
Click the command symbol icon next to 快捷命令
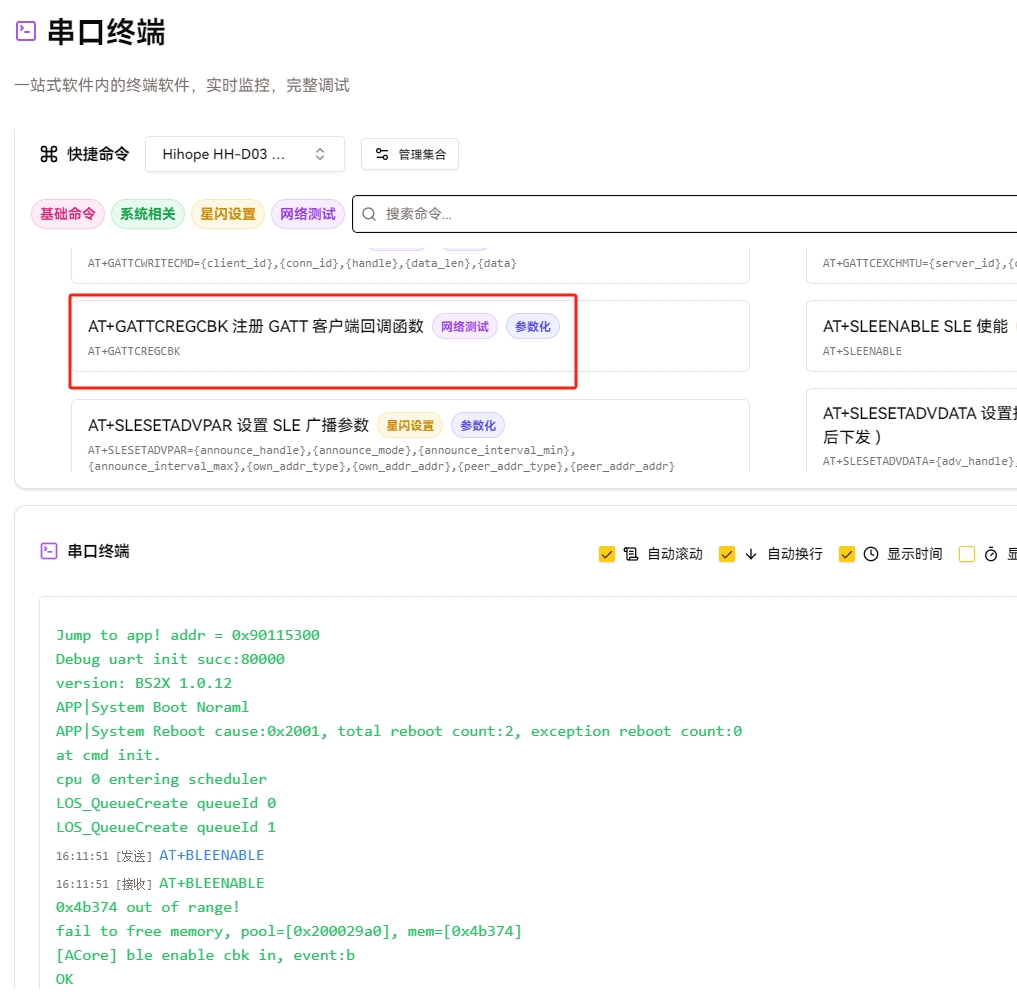49,154
